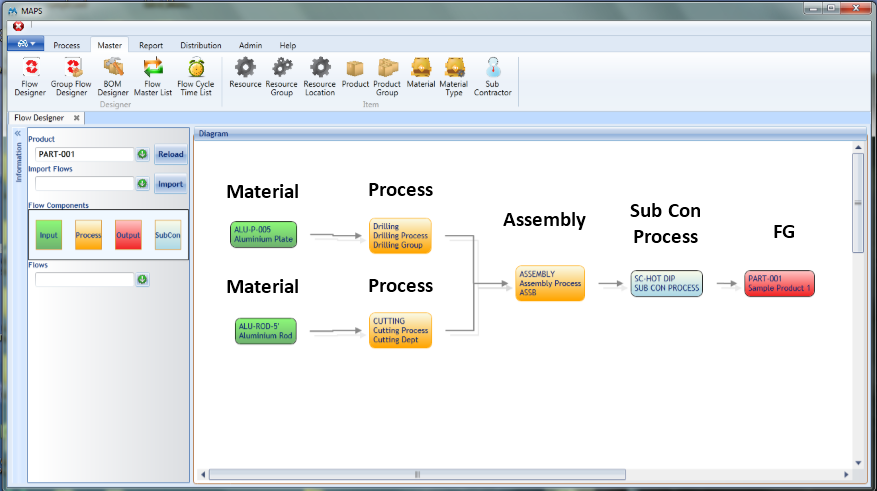Select the red Output flow component
Viewport: 877px width, 491px height.
[128, 235]
